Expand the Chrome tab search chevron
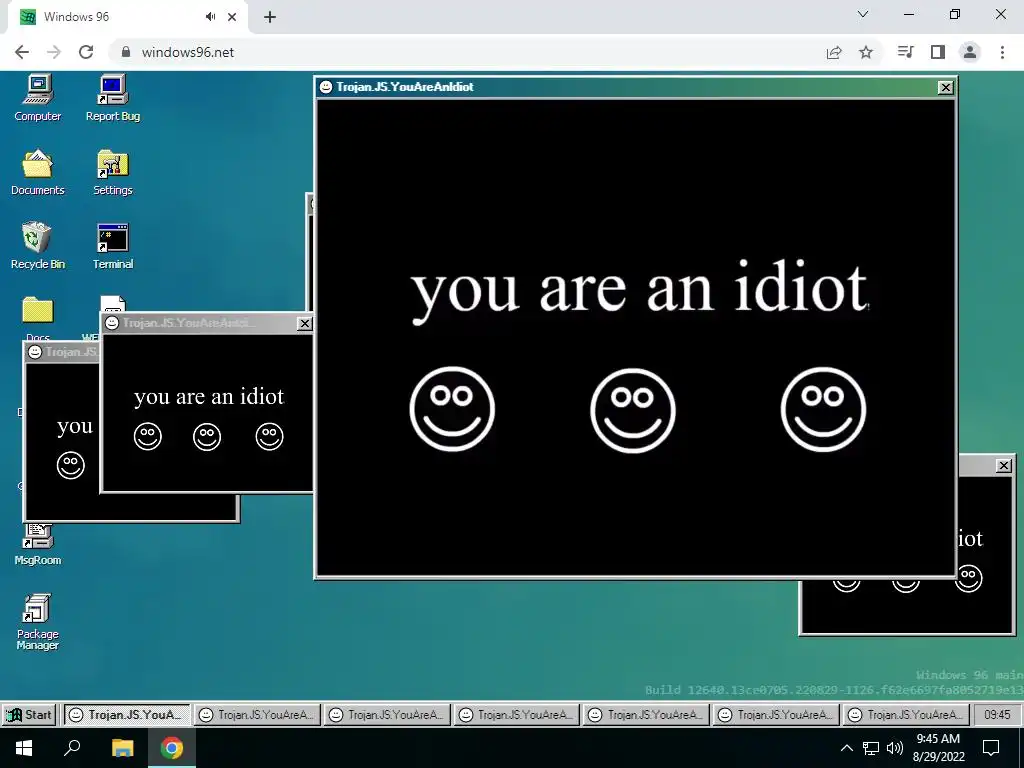Viewport: 1024px width, 768px height. (863, 14)
